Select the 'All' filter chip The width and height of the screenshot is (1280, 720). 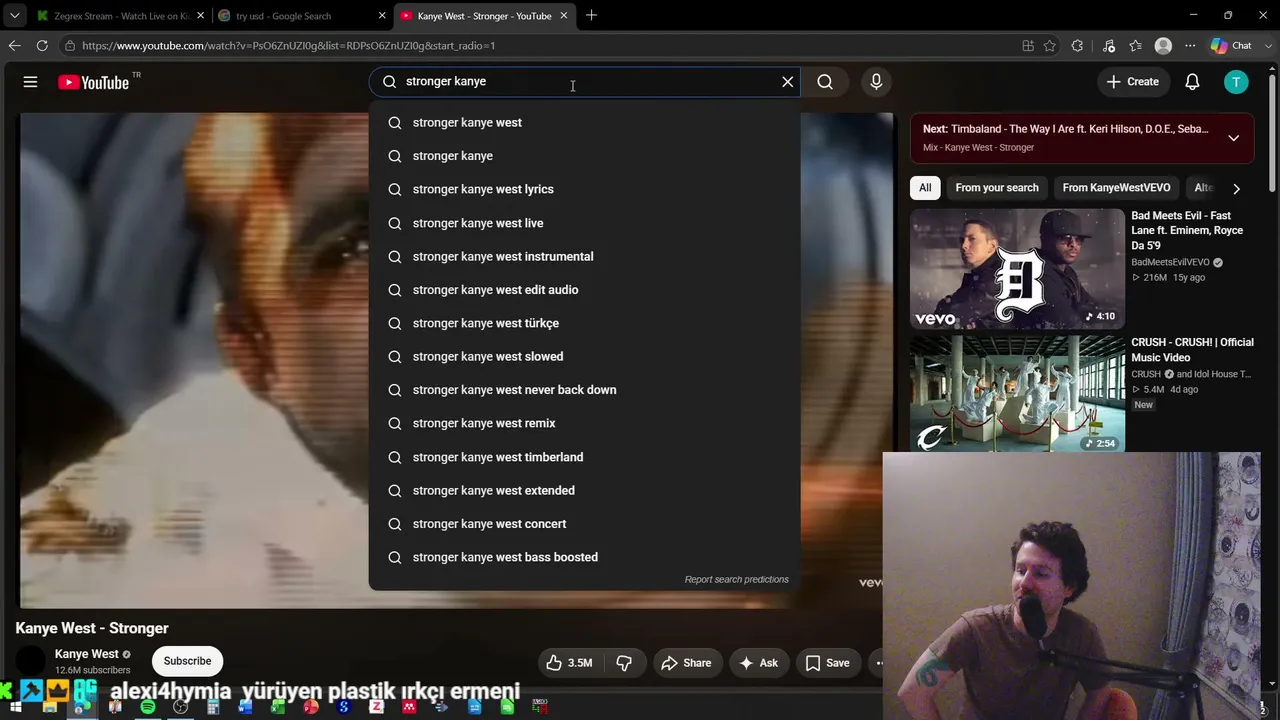(925, 188)
